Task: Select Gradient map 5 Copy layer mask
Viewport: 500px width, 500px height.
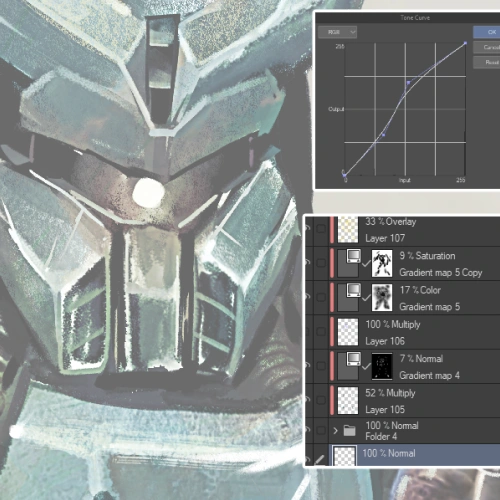Action: point(382,263)
